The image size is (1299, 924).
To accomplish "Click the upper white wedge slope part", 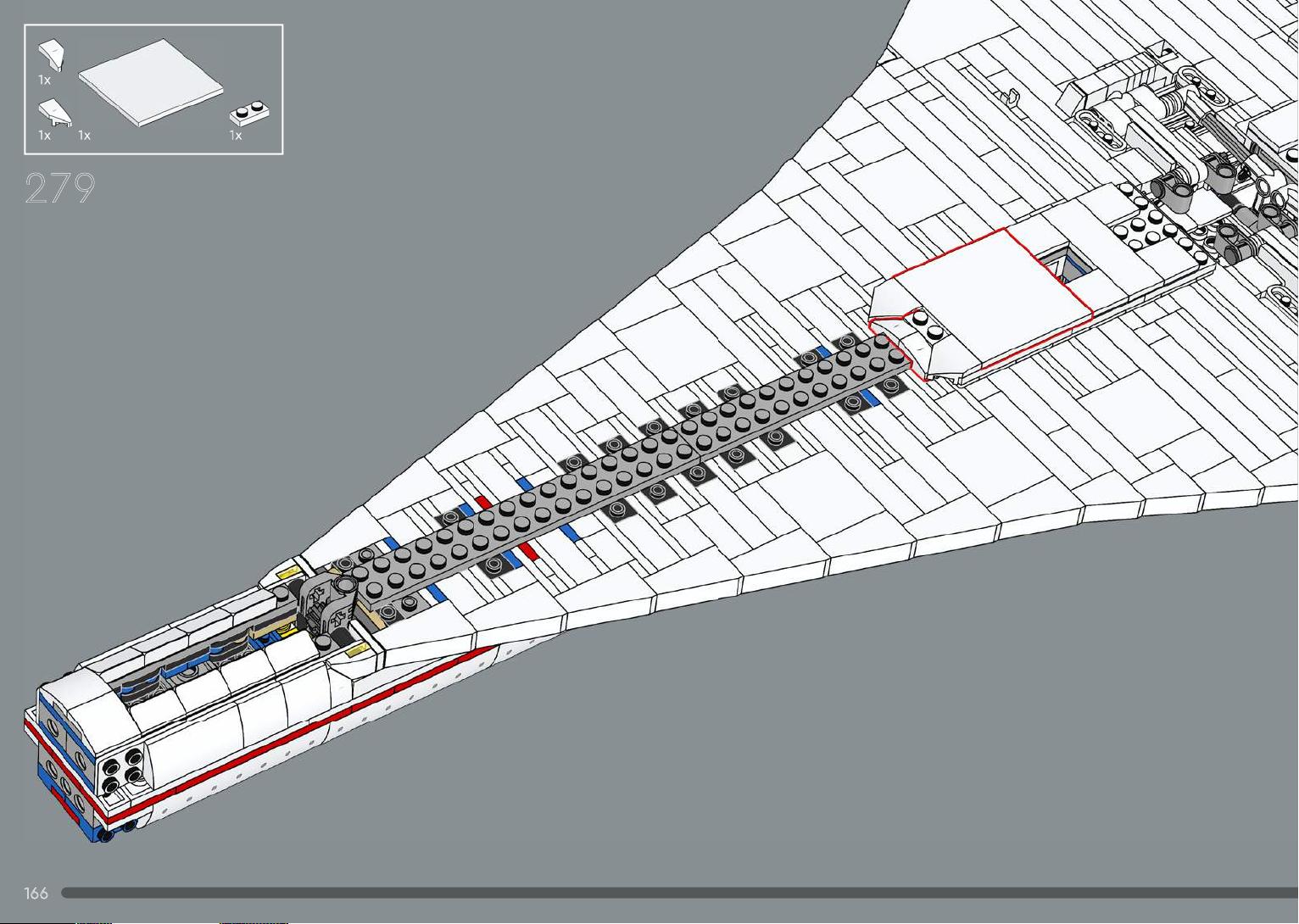I will click(x=53, y=54).
